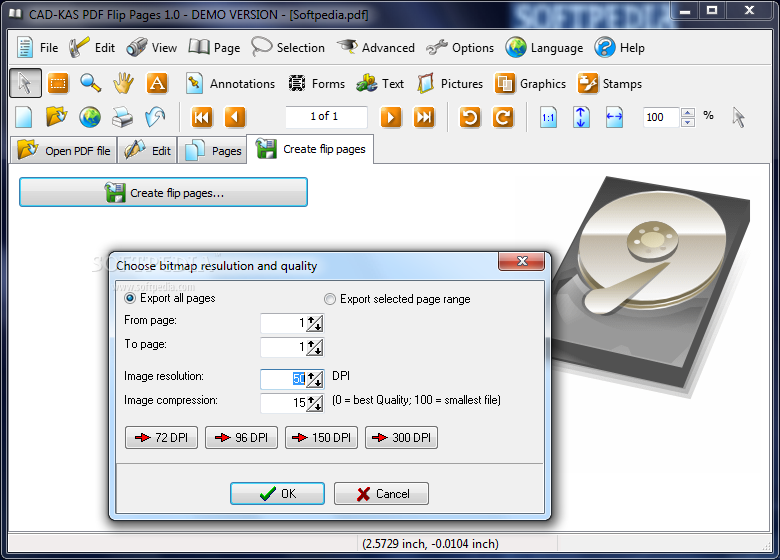Screen dimensions: 780x560
Task: Set resolution with 300 DPI button
Action: pyautogui.click(x=401, y=438)
